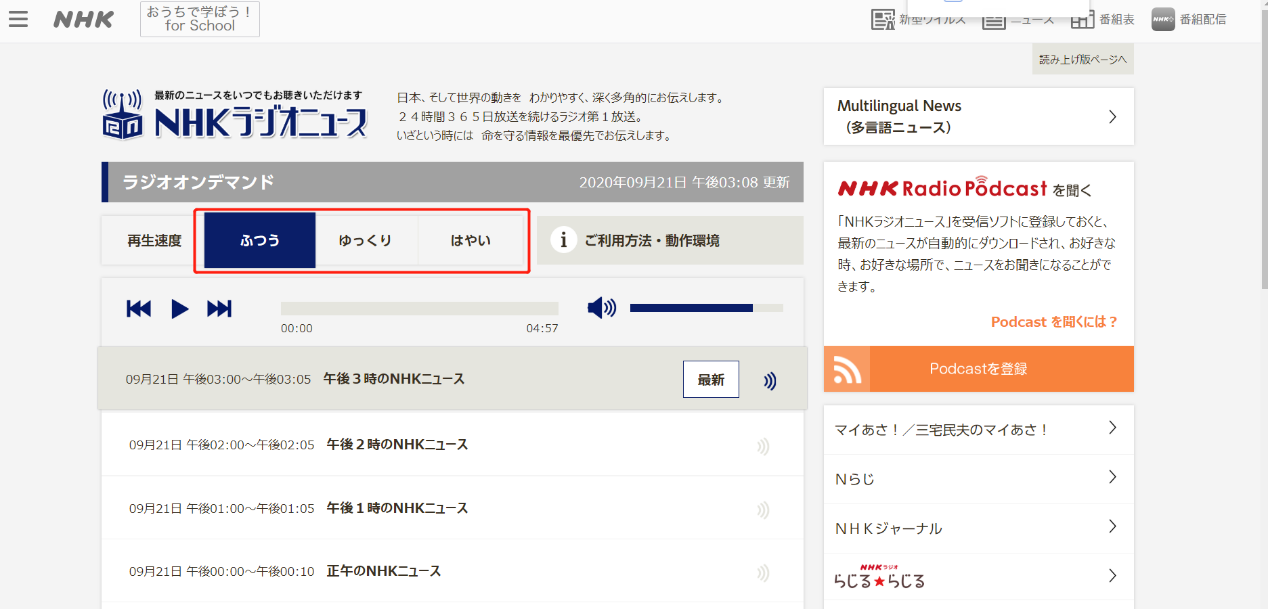This screenshot has width=1268, height=609.
Task: Select 午後2時のNHKニュース row
Action: click(x=452, y=444)
